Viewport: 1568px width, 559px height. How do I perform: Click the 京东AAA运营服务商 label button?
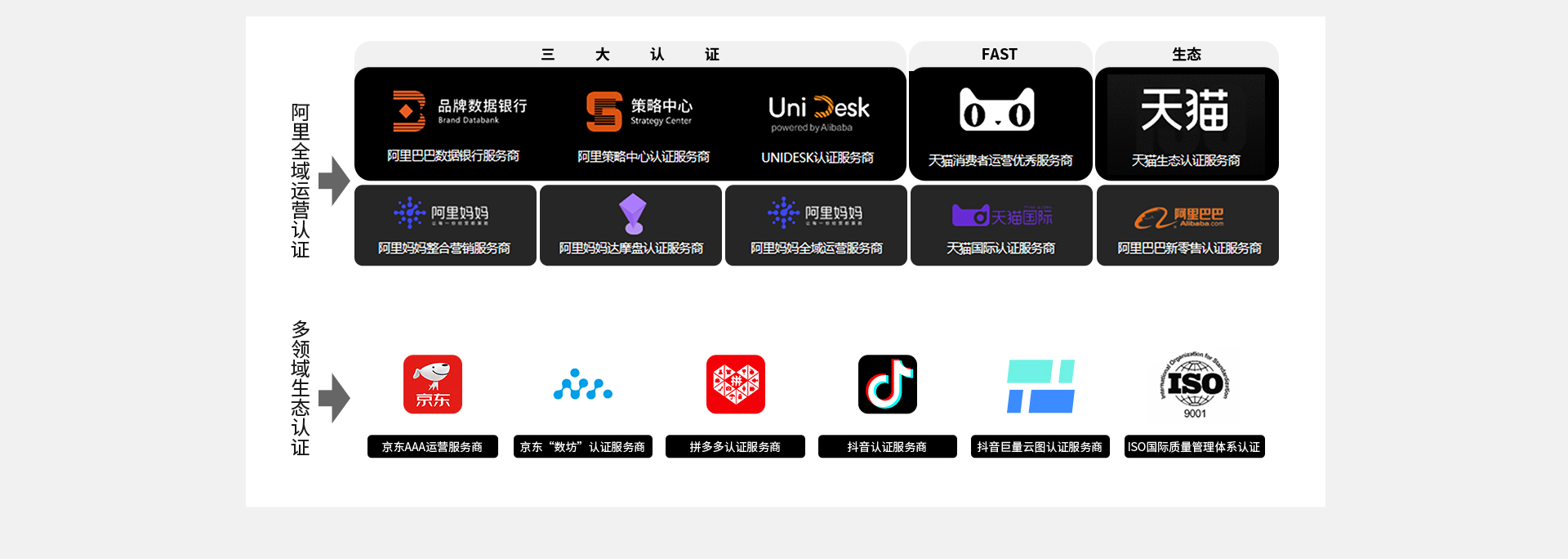(x=432, y=447)
